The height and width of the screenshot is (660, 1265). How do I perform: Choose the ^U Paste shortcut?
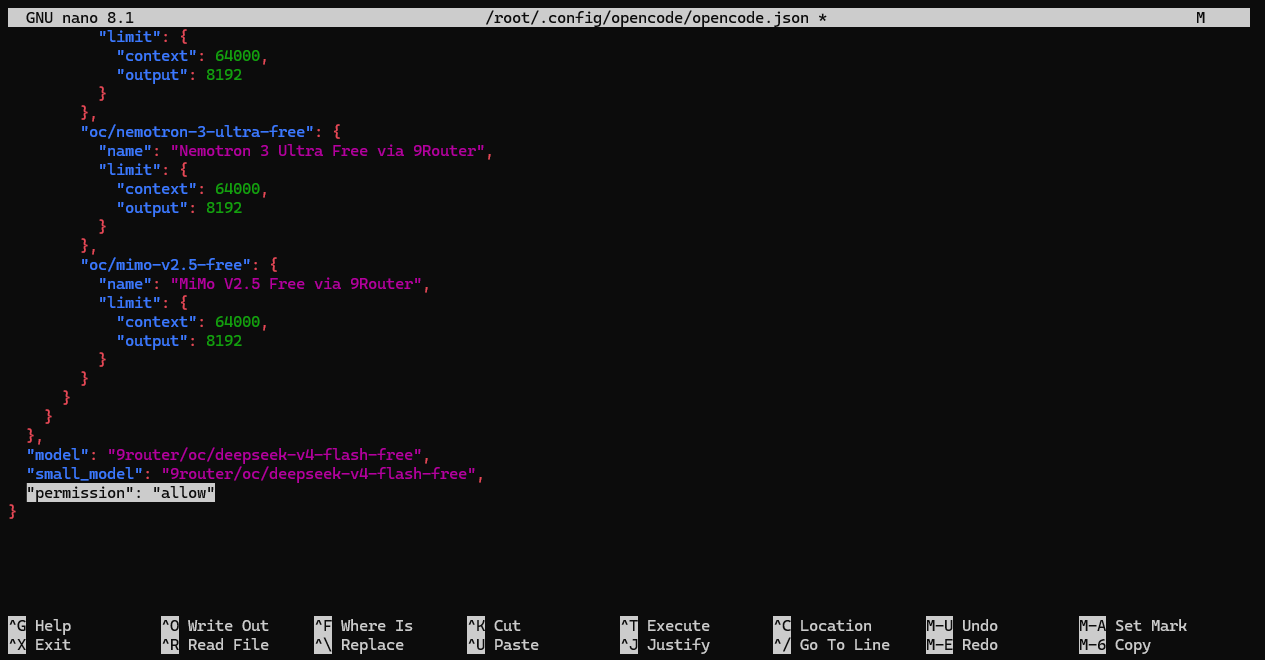coord(503,645)
